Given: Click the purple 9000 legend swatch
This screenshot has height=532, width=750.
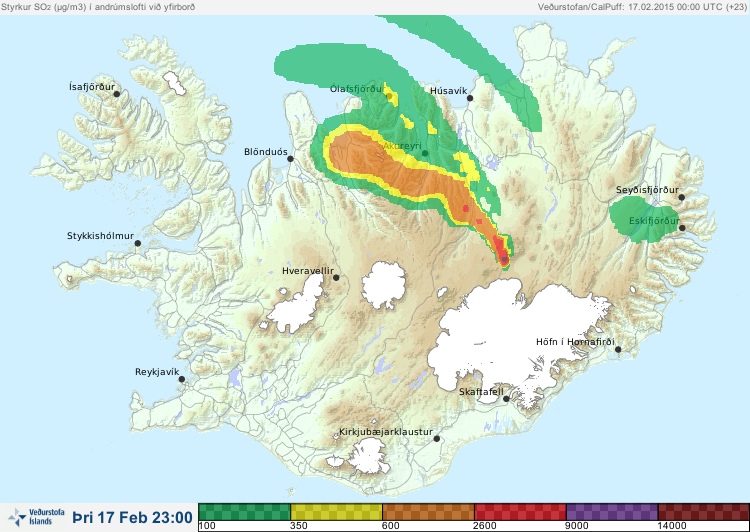Looking at the screenshot, I should click(612, 512).
